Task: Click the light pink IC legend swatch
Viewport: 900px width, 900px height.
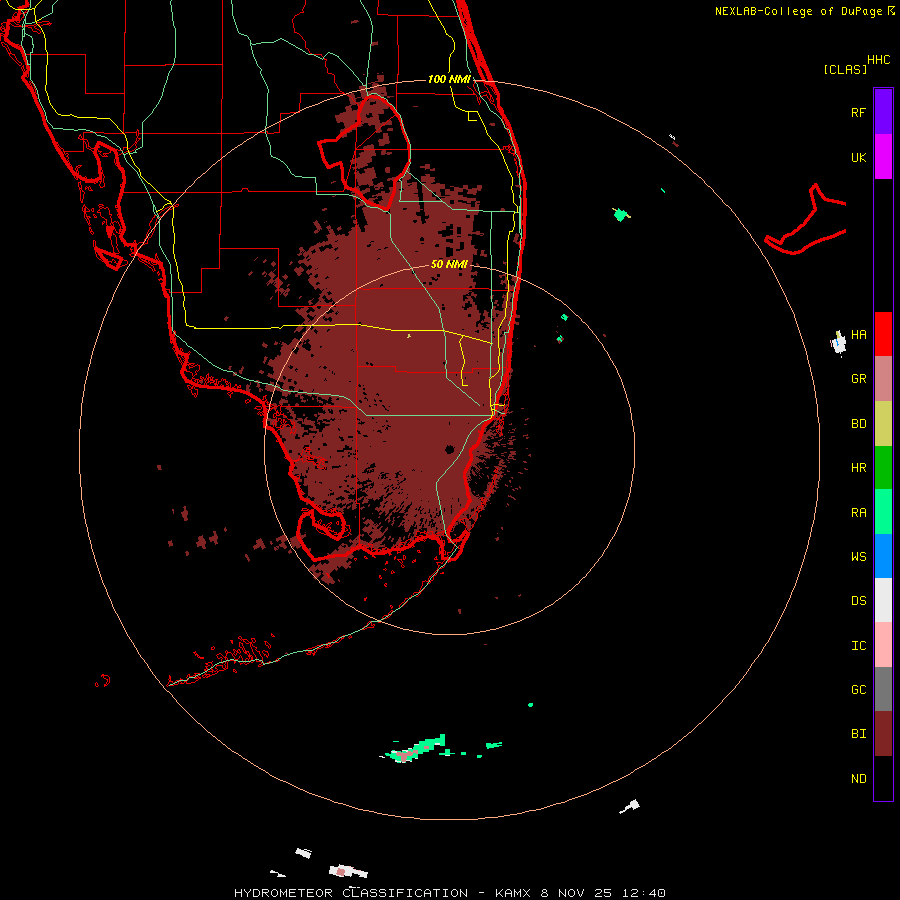Action: click(x=883, y=645)
